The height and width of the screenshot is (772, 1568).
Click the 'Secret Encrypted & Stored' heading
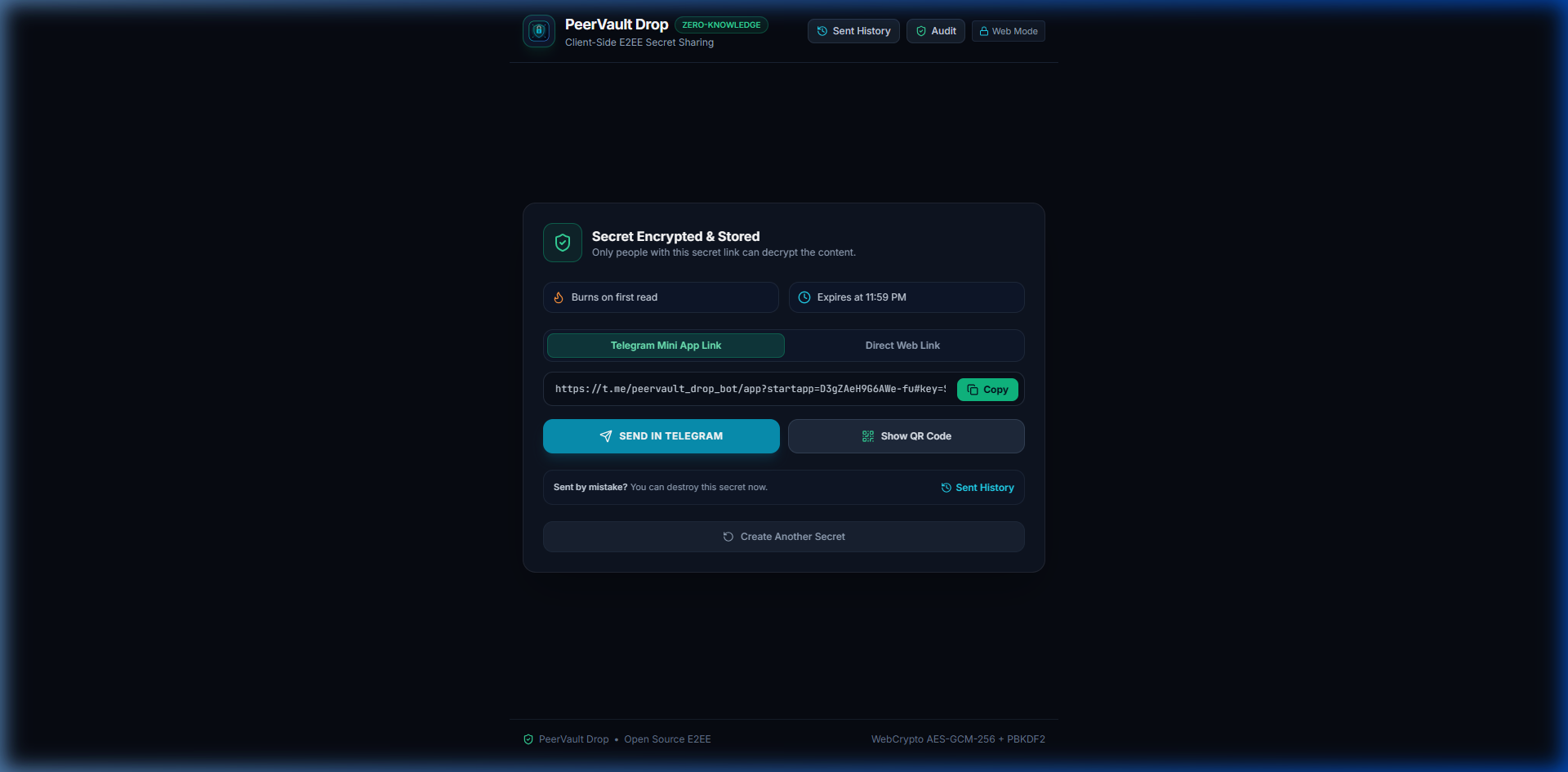pyautogui.click(x=675, y=236)
